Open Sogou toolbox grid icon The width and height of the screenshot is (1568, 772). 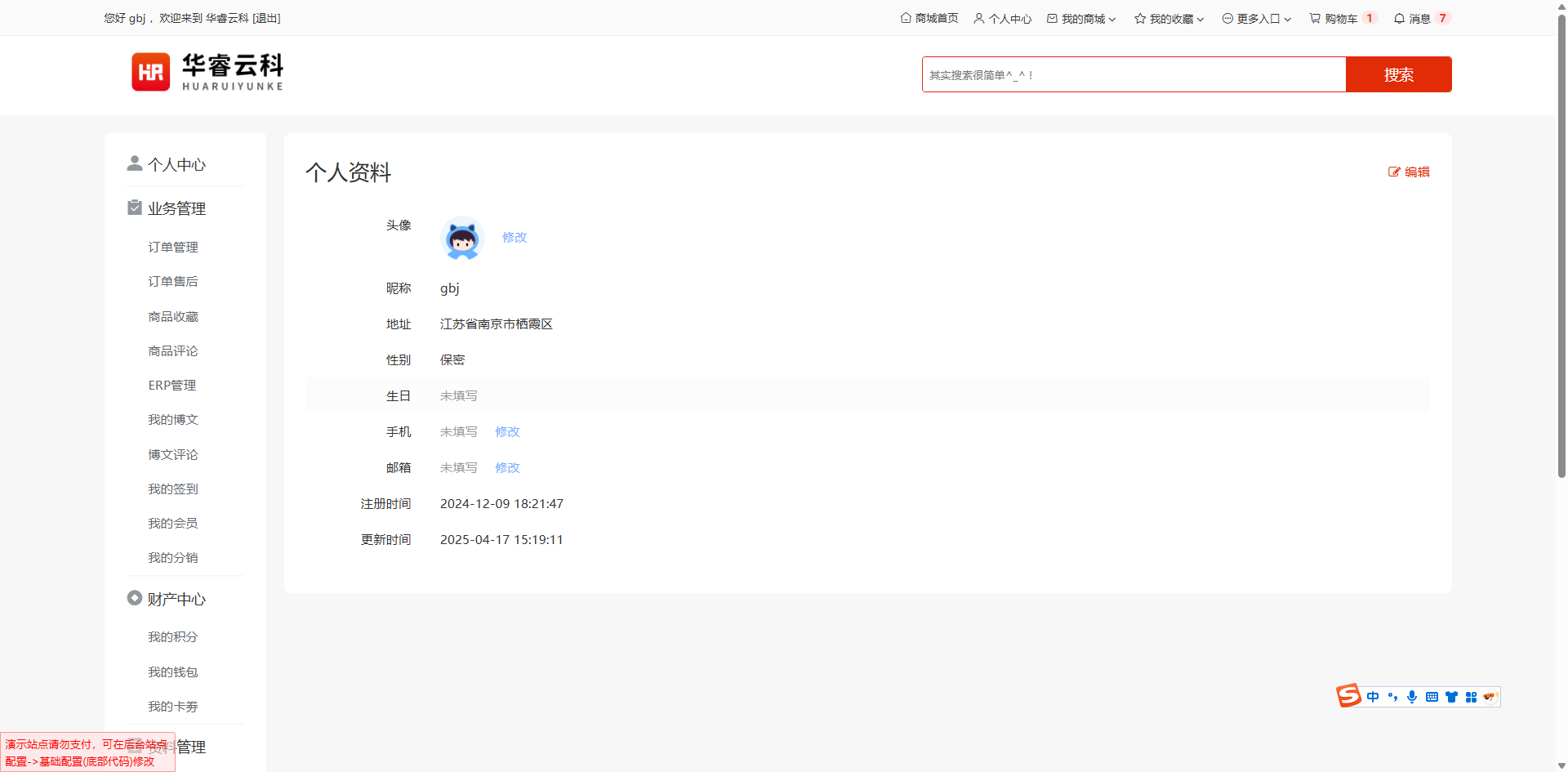click(1471, 697)
